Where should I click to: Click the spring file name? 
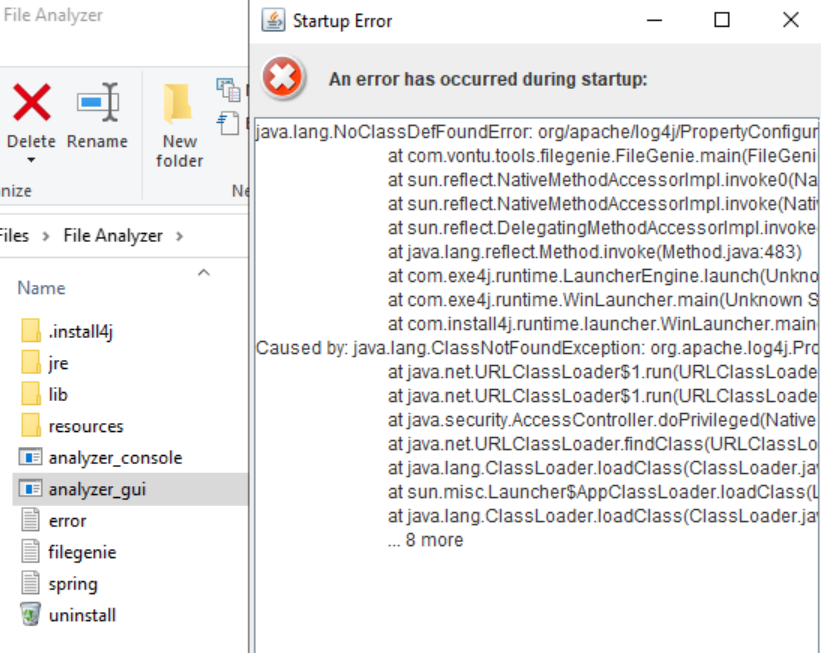tap(73, 584)
